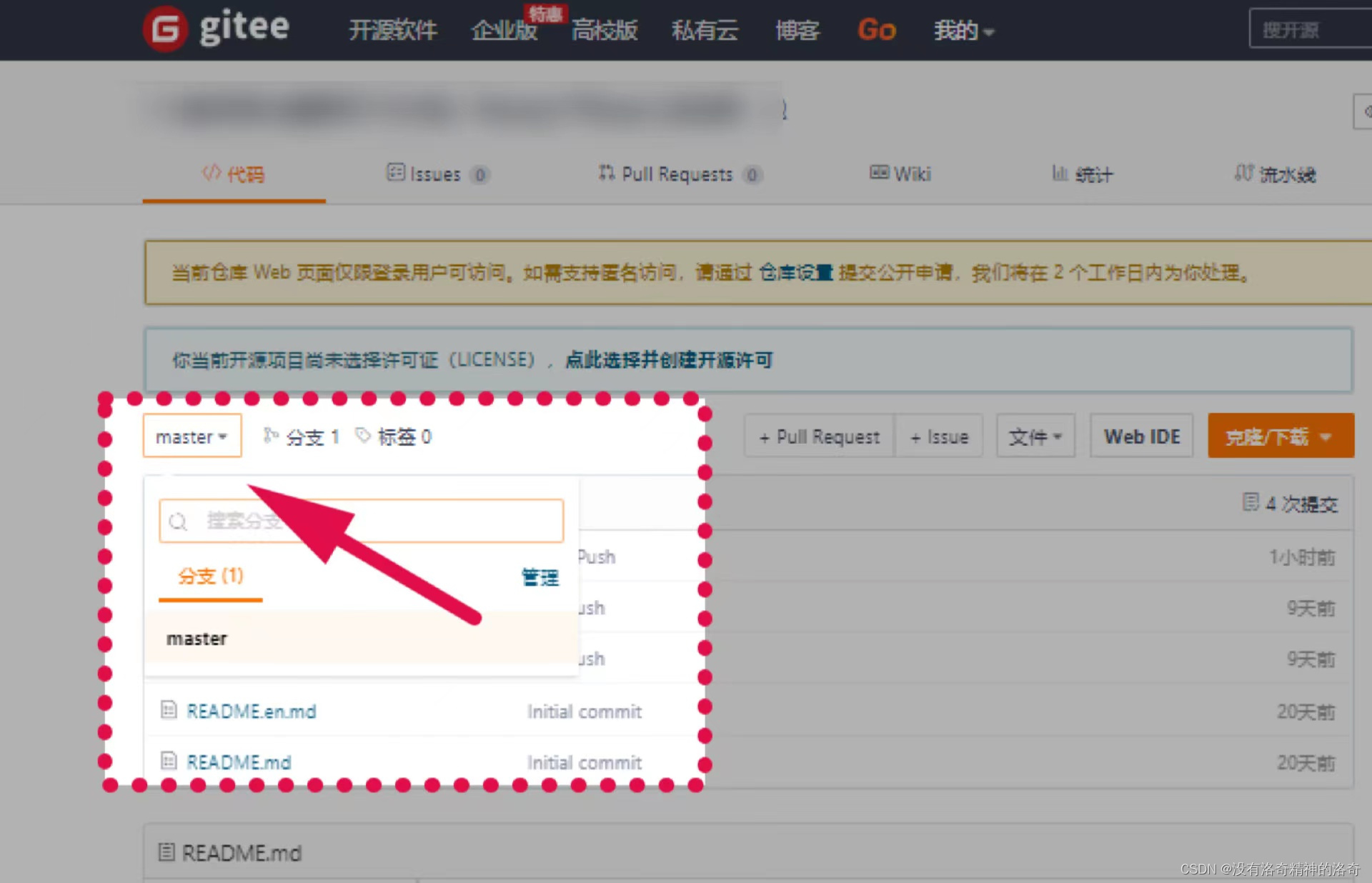Open the Wiki tab

pyautogui.click(x=900, y=174)
